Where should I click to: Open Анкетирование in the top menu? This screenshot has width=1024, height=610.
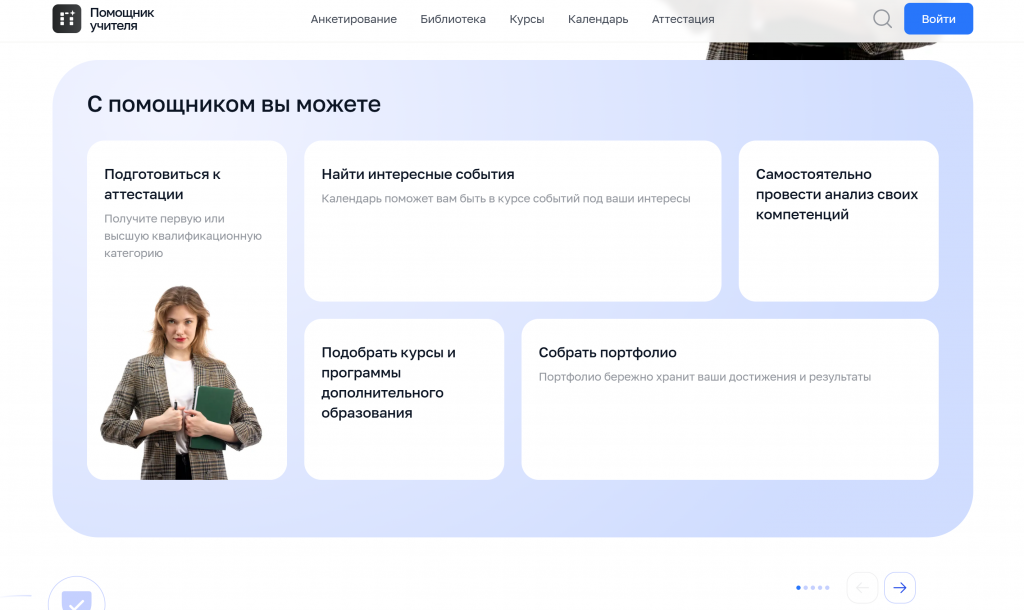point(353,19)
